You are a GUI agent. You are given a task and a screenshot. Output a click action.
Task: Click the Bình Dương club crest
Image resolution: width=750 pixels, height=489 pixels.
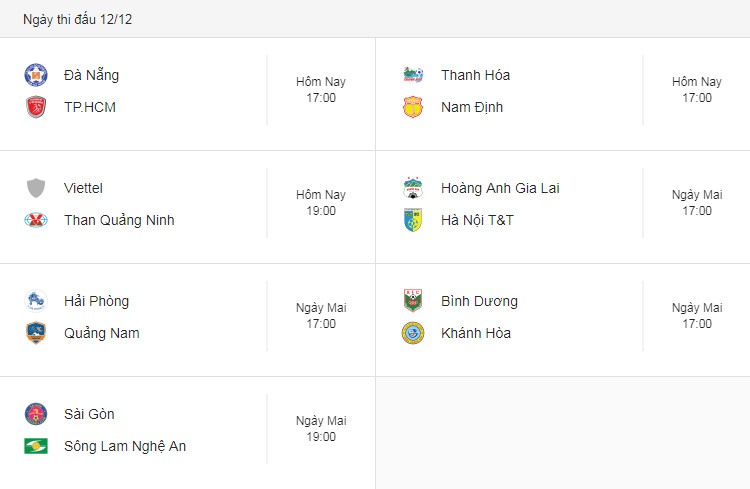[413, 301]
